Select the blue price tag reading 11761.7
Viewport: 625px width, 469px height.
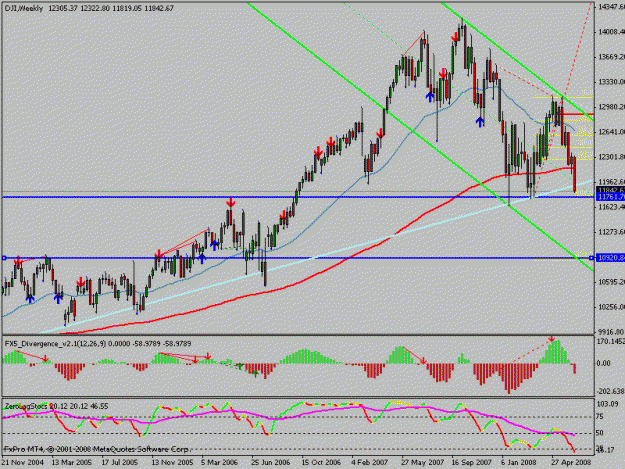(610, 197)
